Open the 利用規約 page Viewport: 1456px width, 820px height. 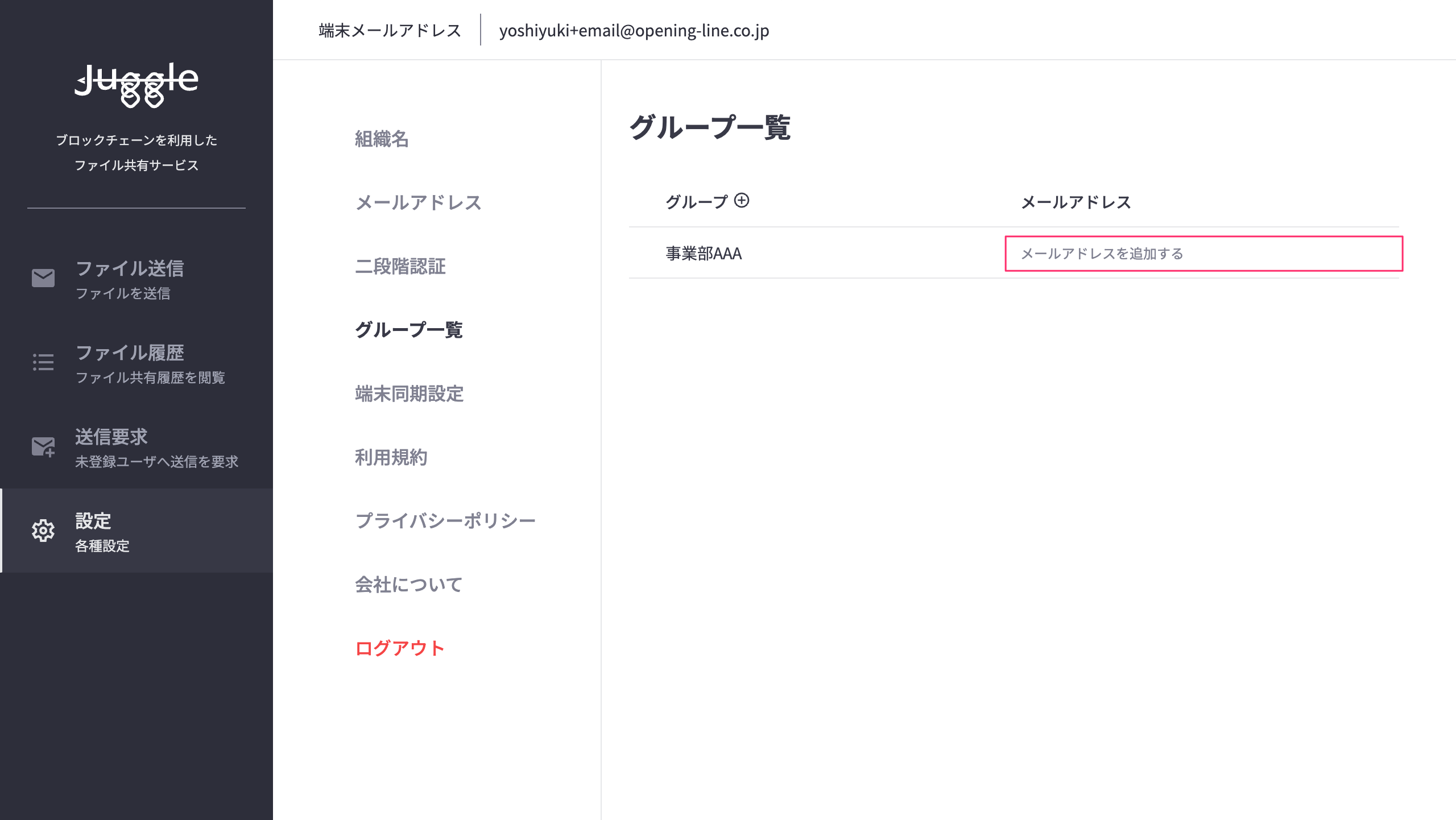point(391,458)
